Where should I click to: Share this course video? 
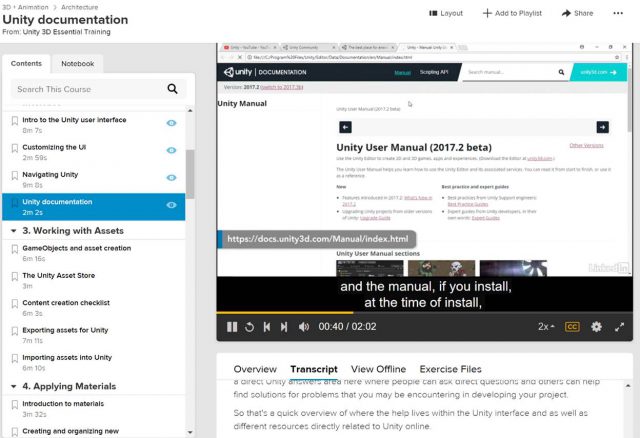(577, 13)
